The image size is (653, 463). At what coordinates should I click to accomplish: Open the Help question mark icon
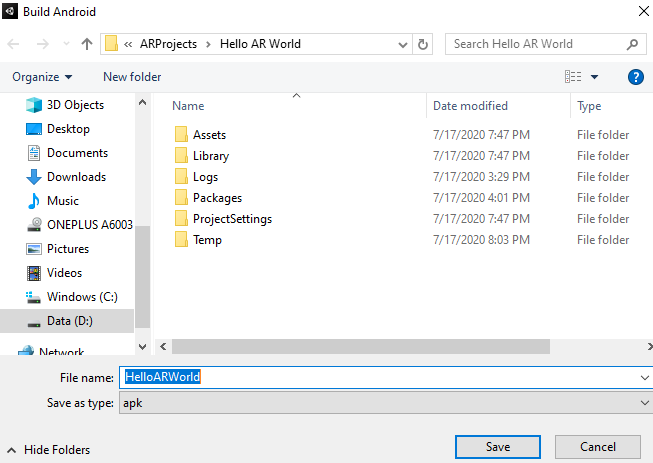(635, 77)
